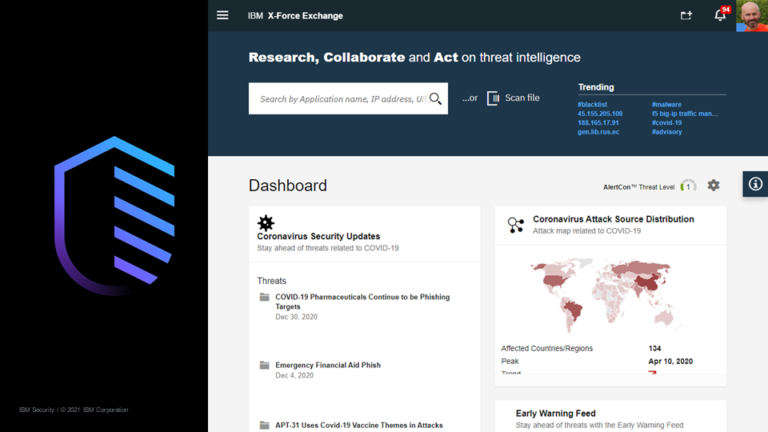Open the user profile avatar

tap(752, 16)
